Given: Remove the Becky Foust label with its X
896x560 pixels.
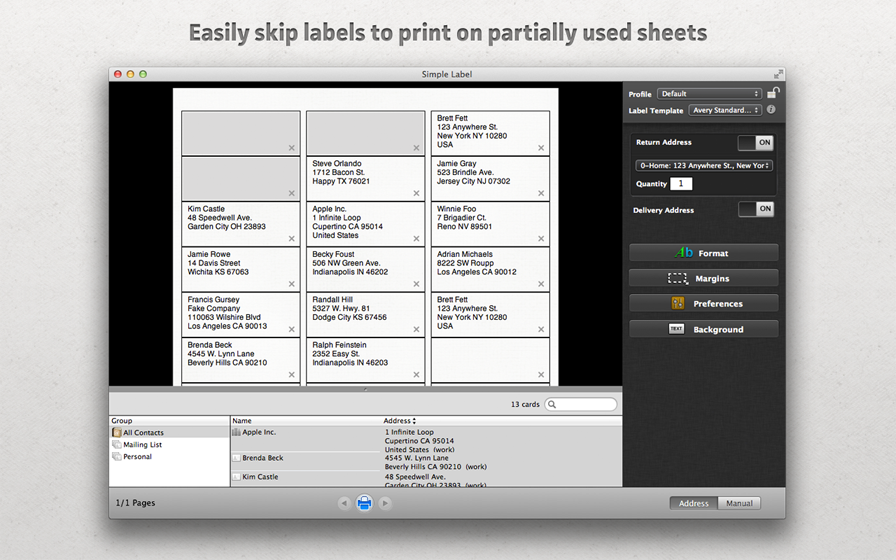Looking at the screenshot, I should (x=417, y=284).
